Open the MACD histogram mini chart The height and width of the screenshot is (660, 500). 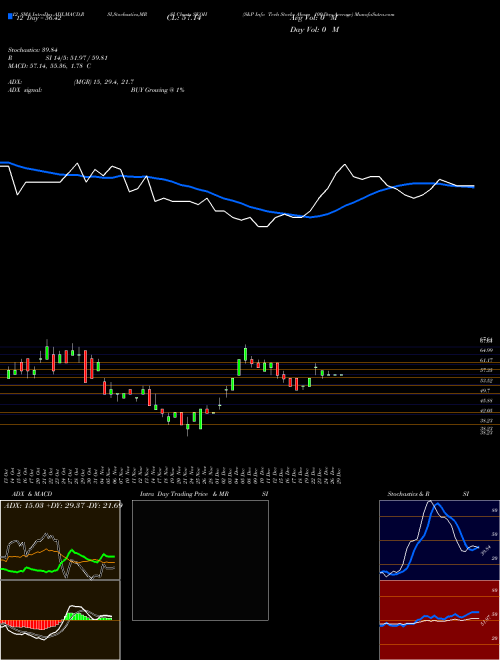point(60,620)
